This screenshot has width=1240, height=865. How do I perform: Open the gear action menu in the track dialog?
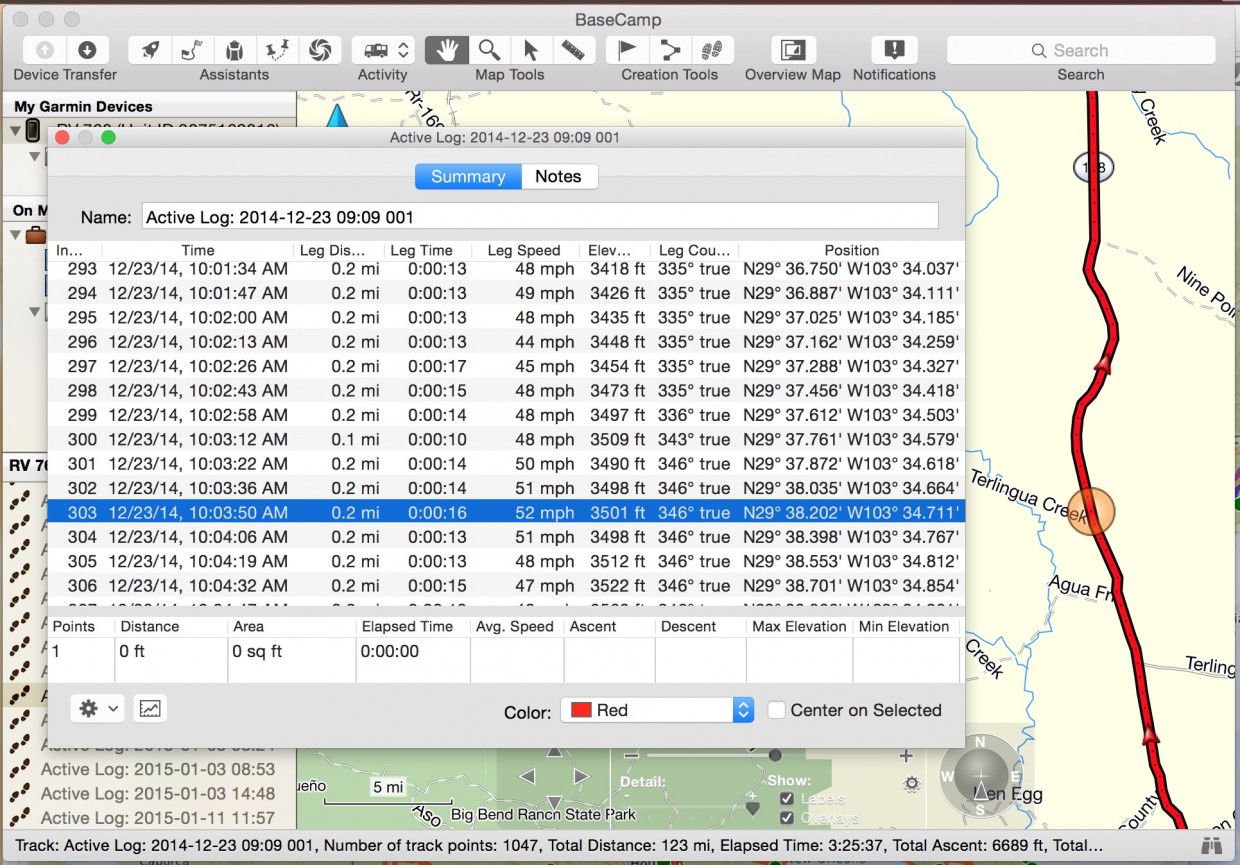coord(98,709)
